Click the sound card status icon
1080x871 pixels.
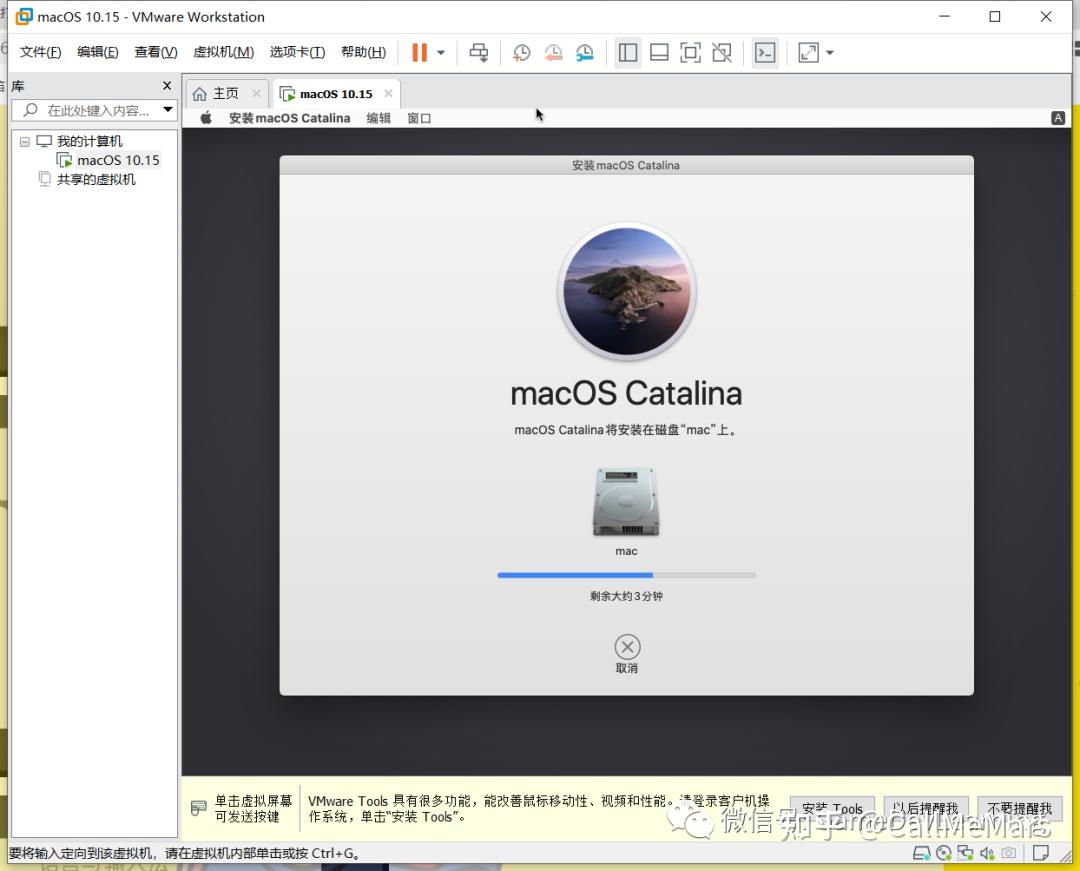[x=987, y=854]
